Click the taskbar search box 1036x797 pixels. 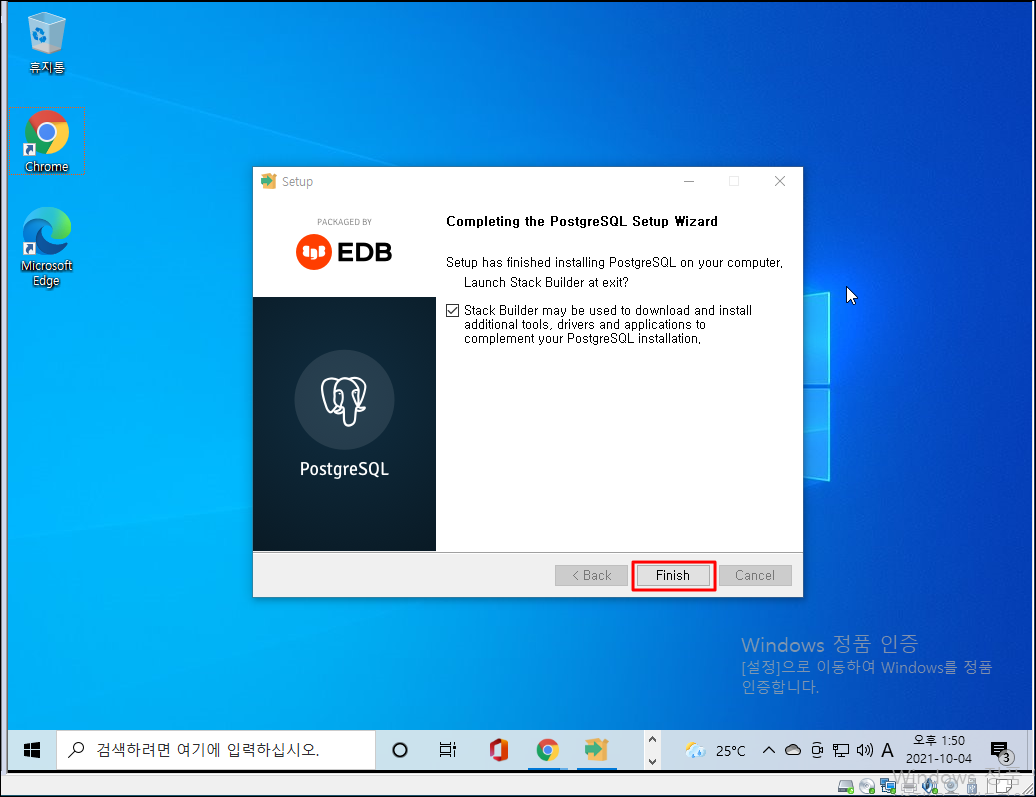[216, 749]
